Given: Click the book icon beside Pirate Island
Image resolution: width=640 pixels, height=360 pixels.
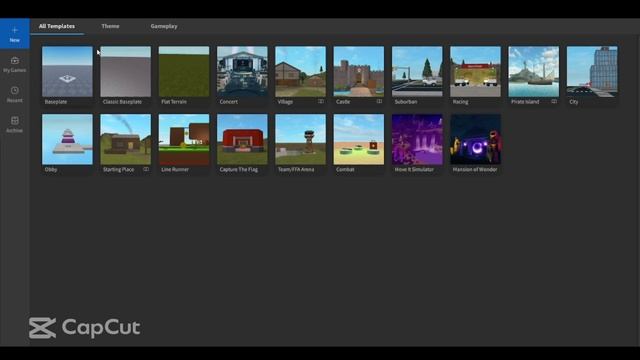Looking at the screenshot, I should coord(554,101).
